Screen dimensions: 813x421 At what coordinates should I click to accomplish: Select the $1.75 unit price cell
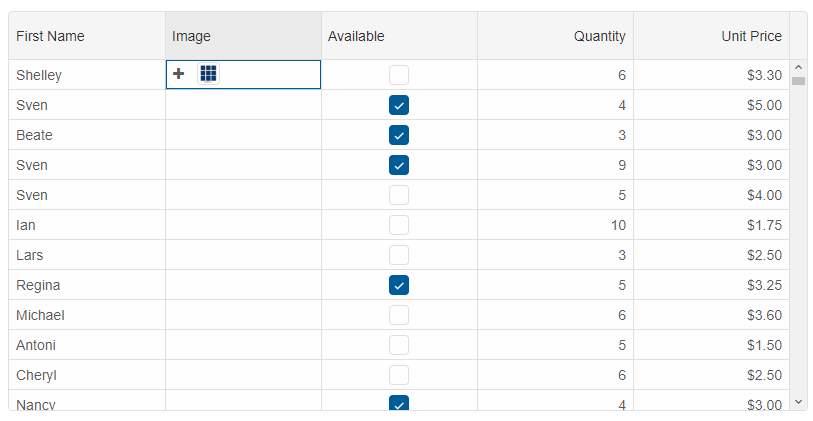(711, 225)
